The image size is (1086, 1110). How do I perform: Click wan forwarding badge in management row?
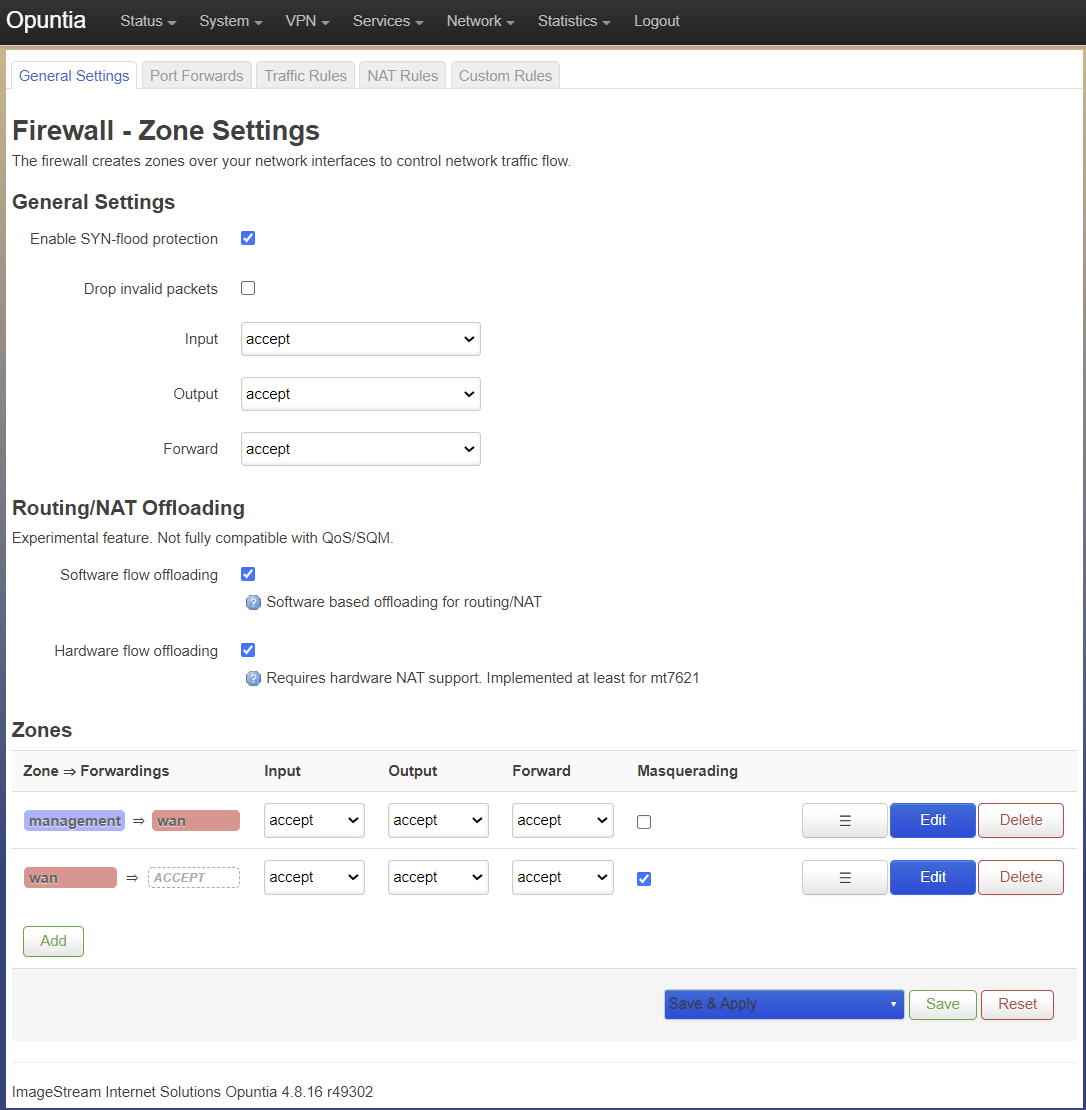click(196, 821)
